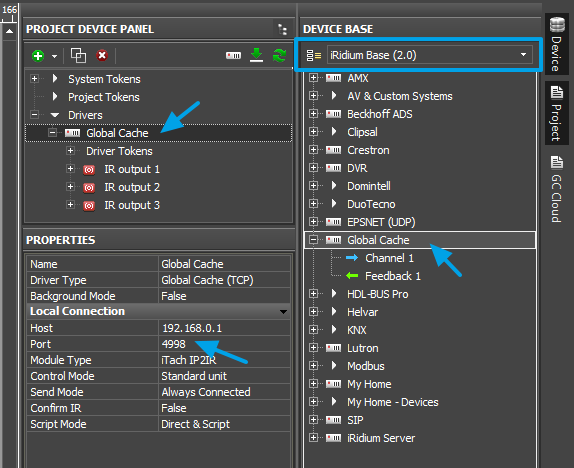Click the scroll up arrow at left edge

click(x=10, y=32)
